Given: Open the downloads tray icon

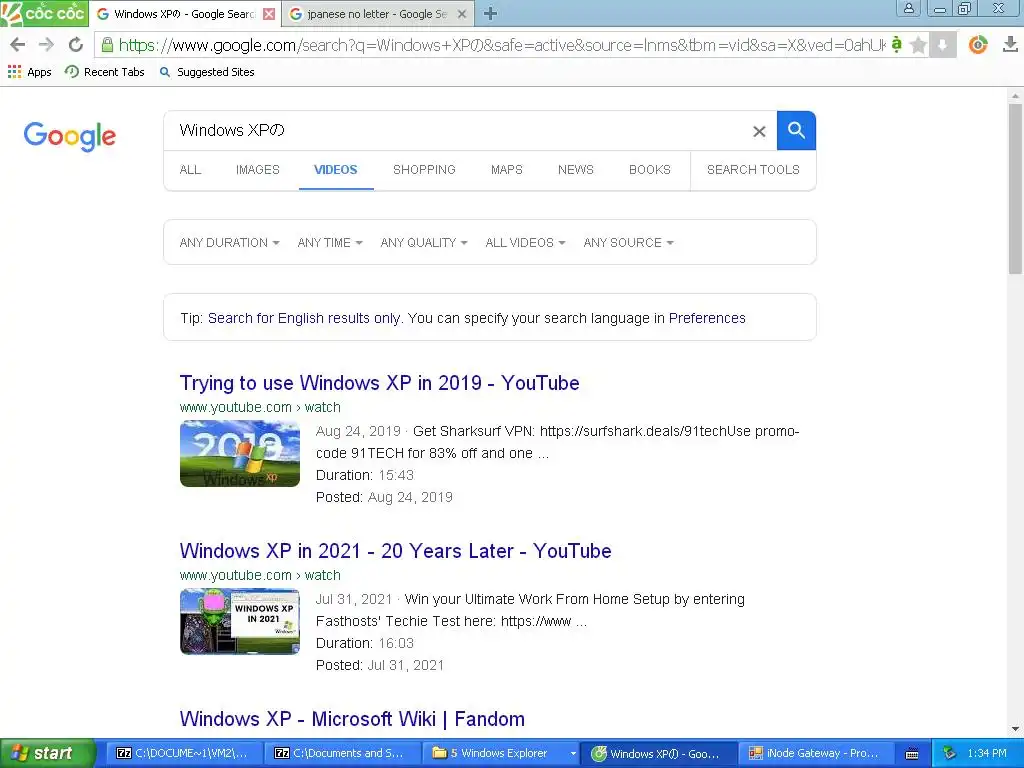Looking at the screenshot, I should pyautogui.click(x=1010, y=44).
